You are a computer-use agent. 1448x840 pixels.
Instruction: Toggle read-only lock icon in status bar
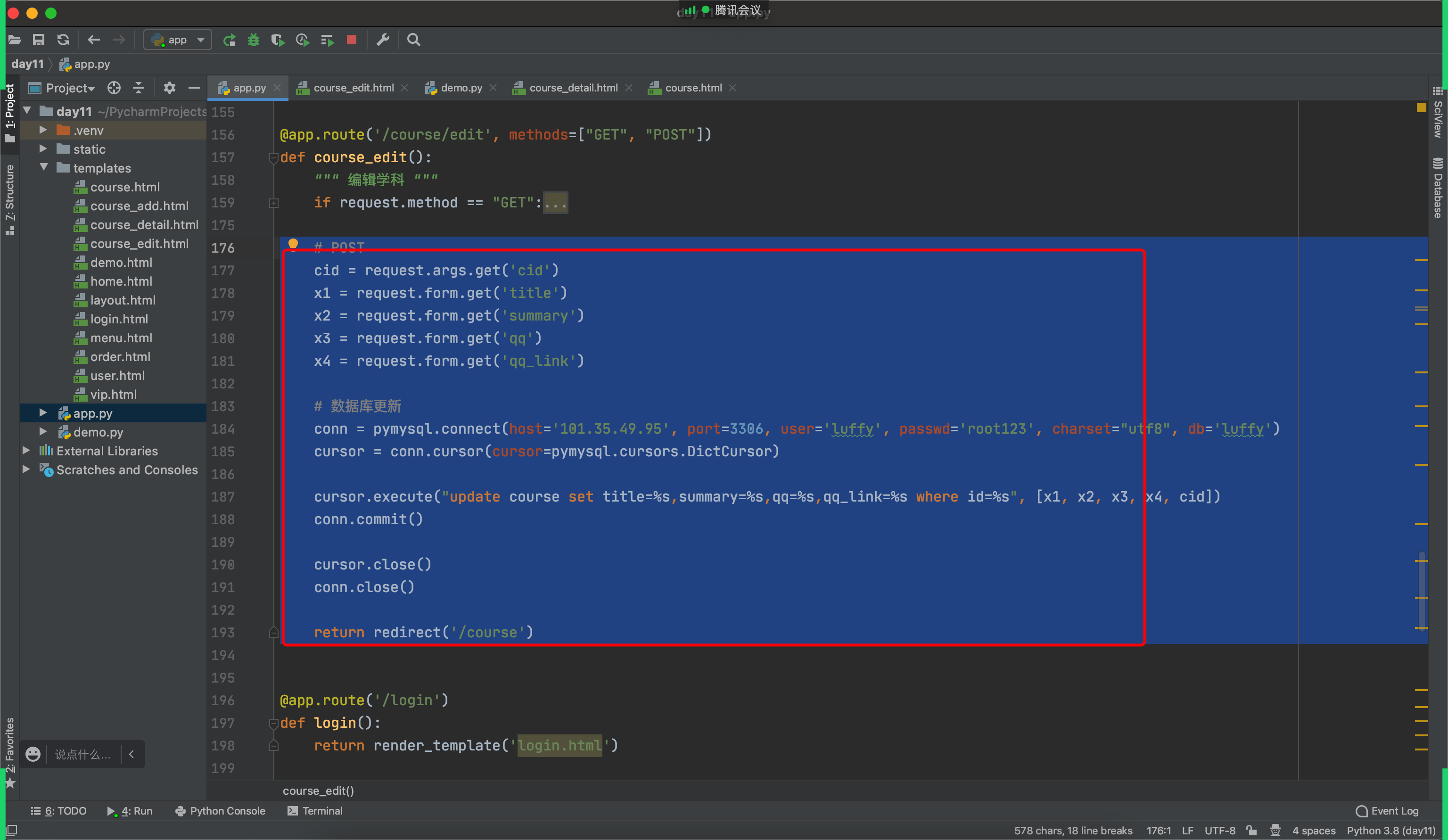coord(1251,830)
